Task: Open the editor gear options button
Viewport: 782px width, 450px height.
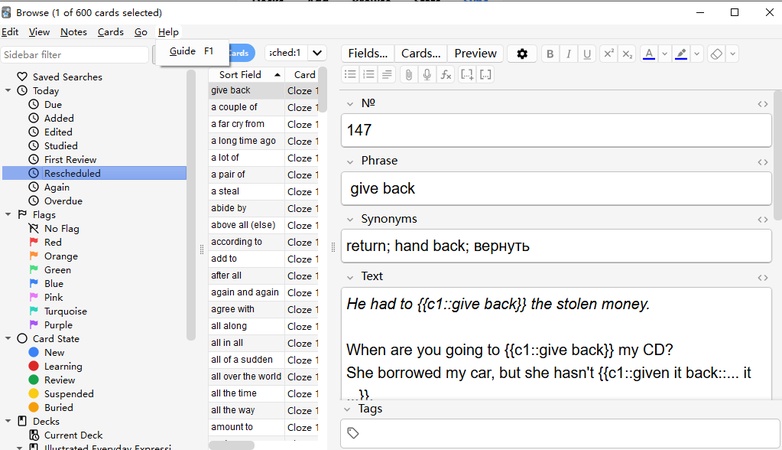Action: coord(522,54)
